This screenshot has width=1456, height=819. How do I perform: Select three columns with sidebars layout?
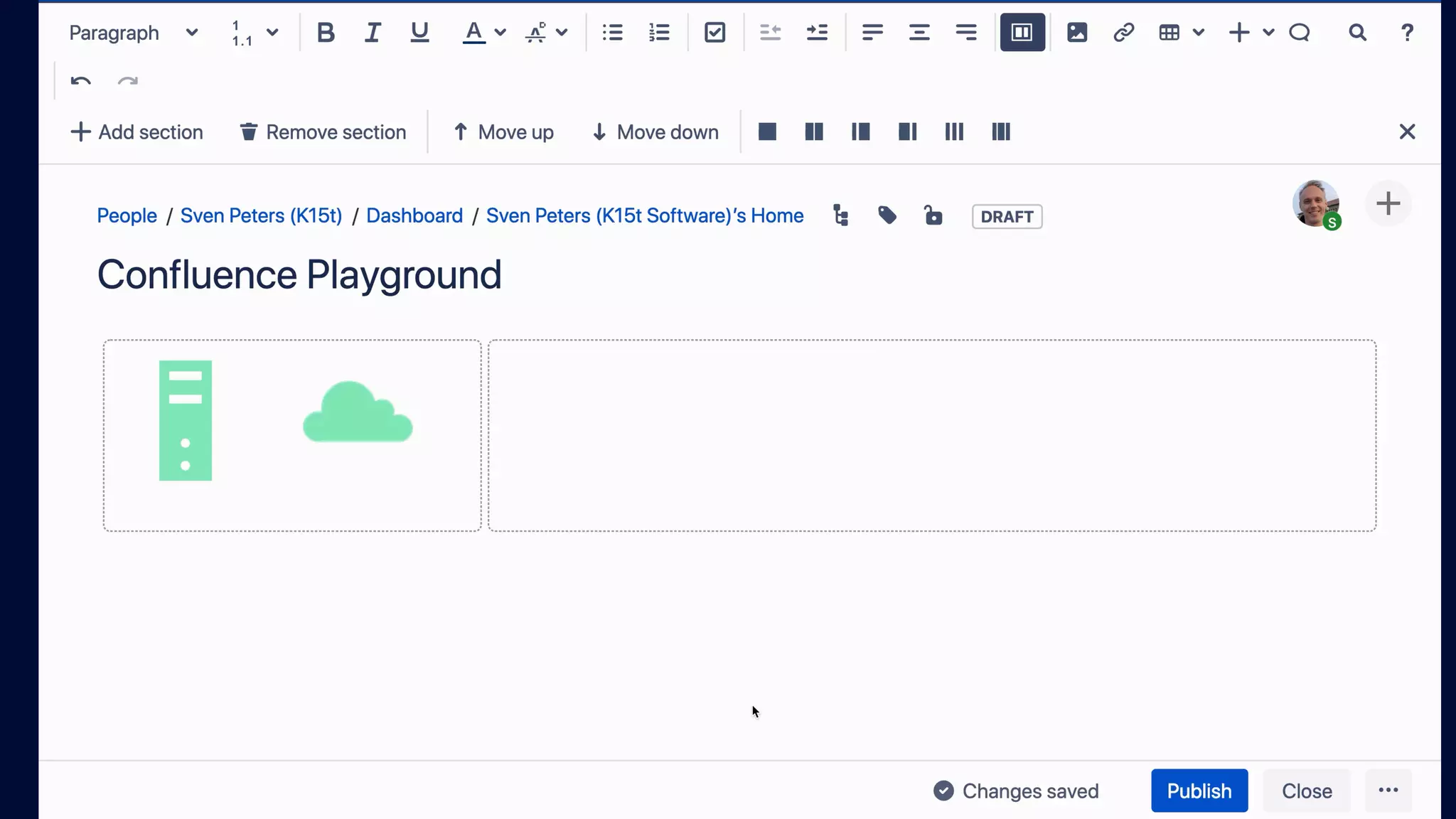pos(1001,132)
